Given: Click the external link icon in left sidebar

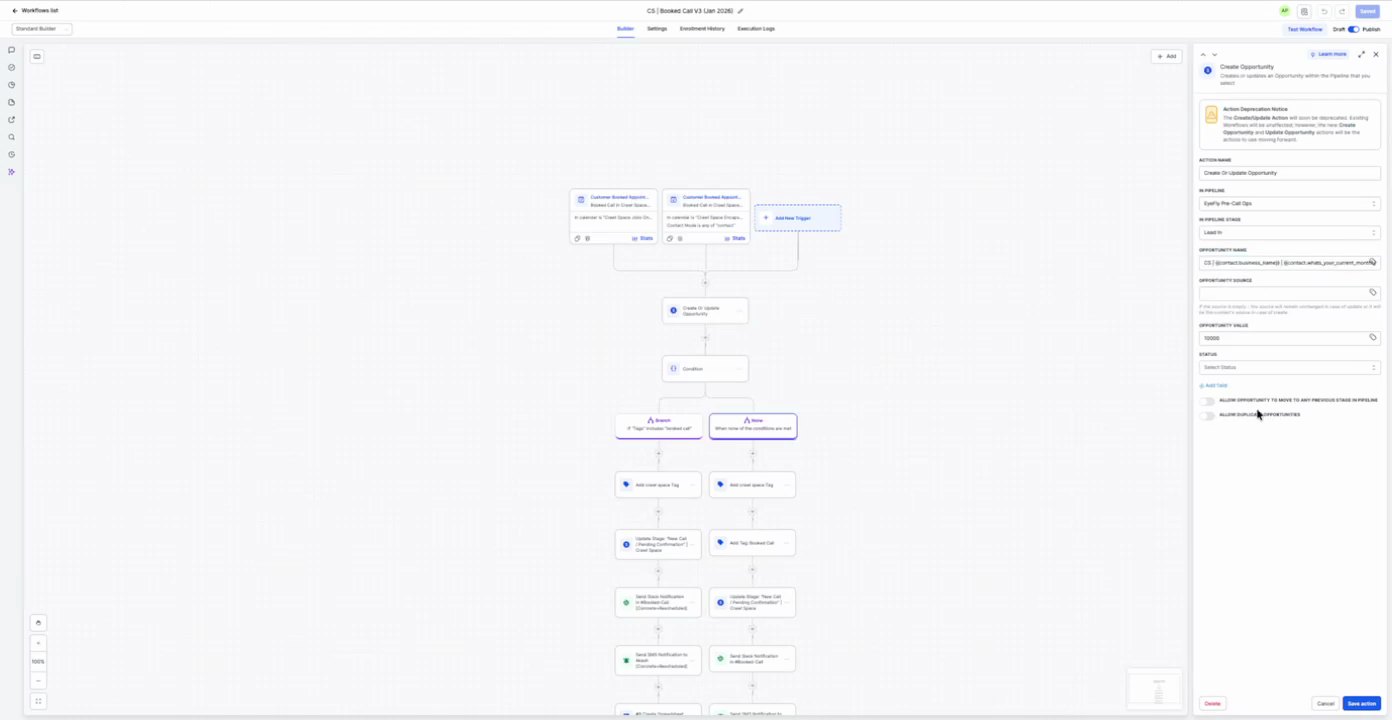Looking at the screenshot, I should (12, 120).
